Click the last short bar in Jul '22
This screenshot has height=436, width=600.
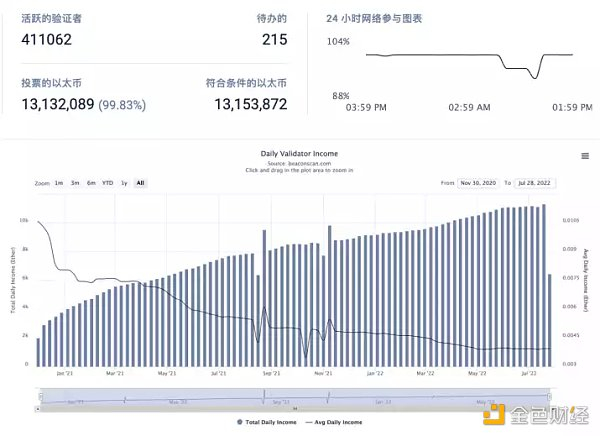[x=550, y=320]
